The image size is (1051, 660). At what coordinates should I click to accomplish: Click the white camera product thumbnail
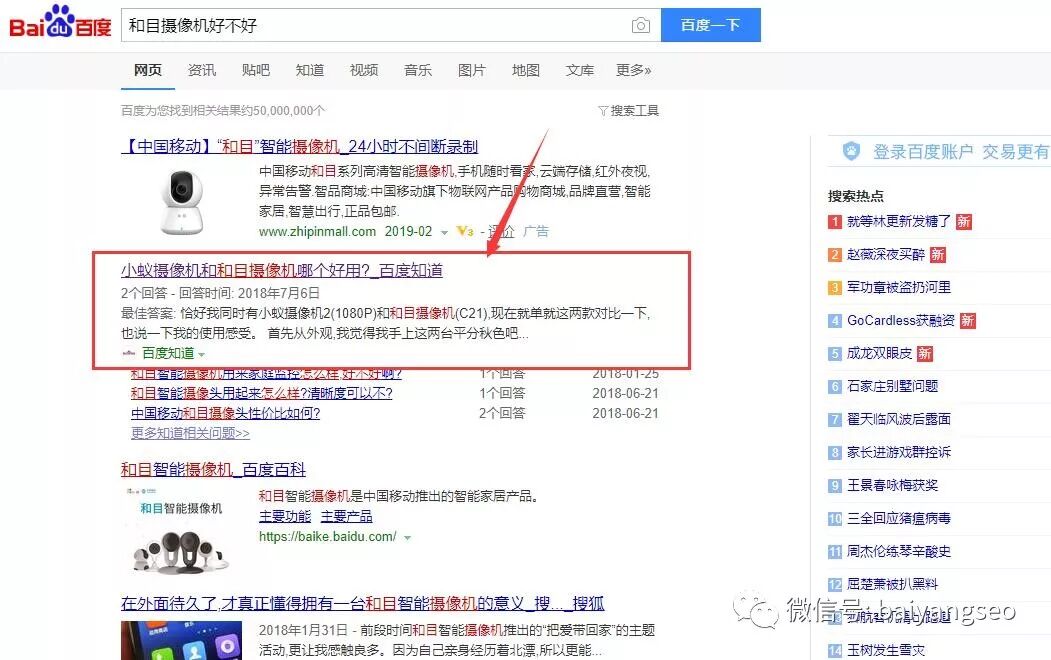[x=182, y=202]
